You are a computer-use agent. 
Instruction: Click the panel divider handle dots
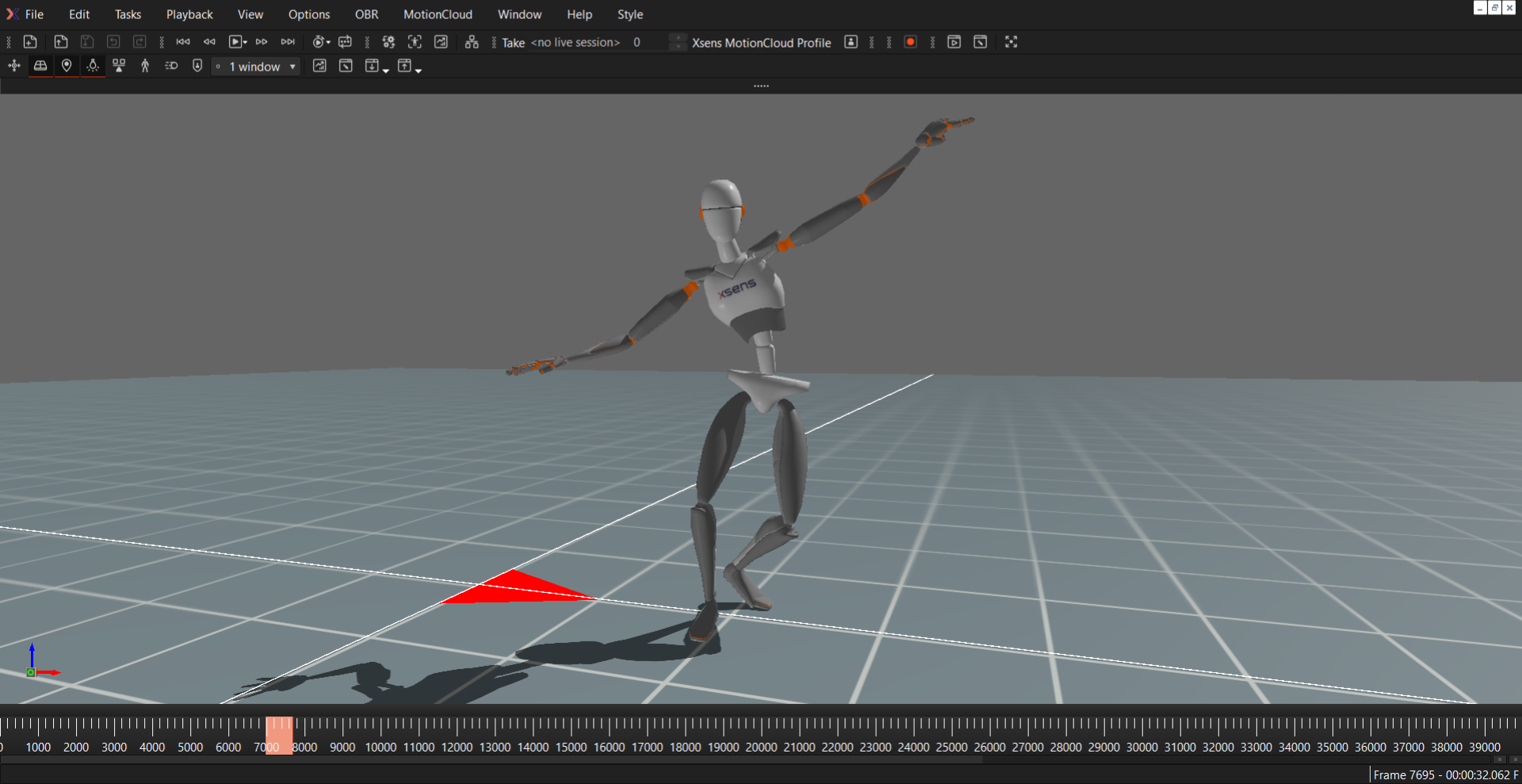pyautogui.click(x=761, y=86)
